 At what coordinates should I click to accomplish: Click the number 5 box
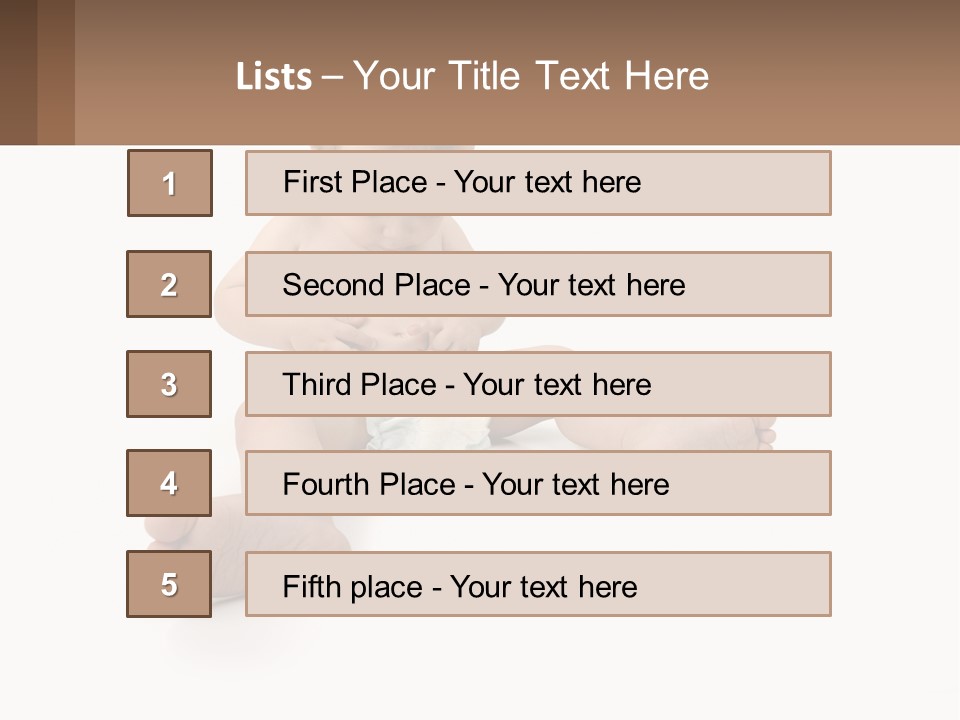pyautogui.click(x=169, y=584)
